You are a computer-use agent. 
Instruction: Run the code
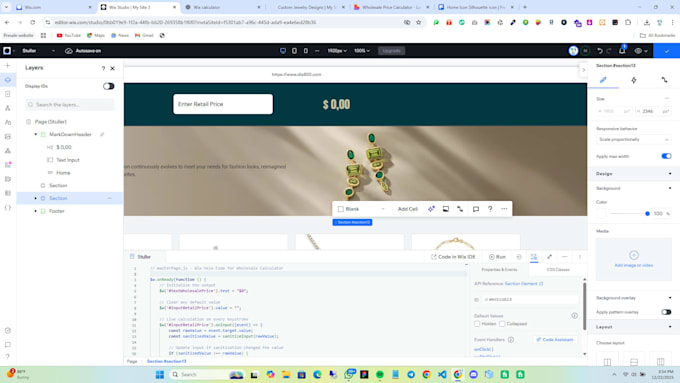[497, 257]
